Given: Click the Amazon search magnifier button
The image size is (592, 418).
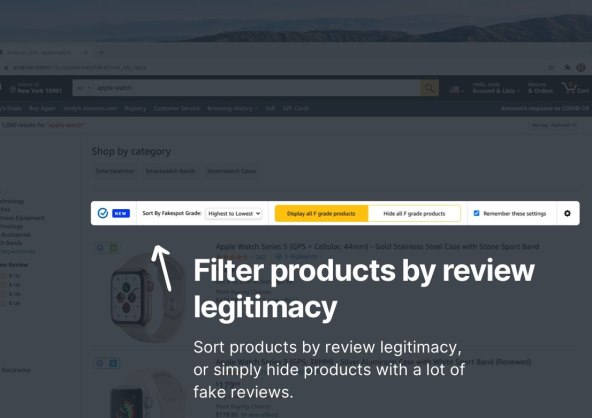Looking at the screenshot, I should 429,88.
